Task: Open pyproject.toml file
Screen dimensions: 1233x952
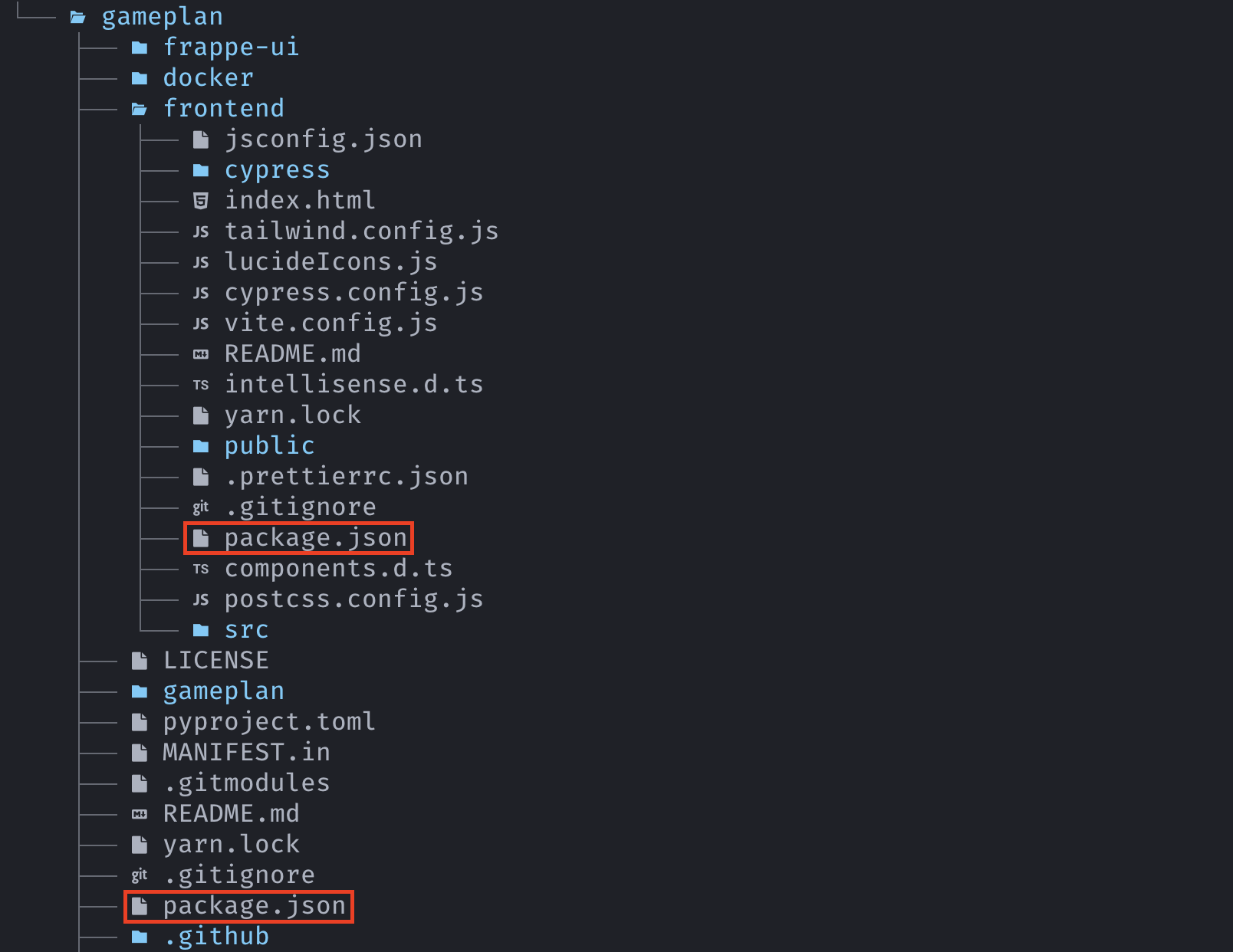Action: click(x=268, y=722)
